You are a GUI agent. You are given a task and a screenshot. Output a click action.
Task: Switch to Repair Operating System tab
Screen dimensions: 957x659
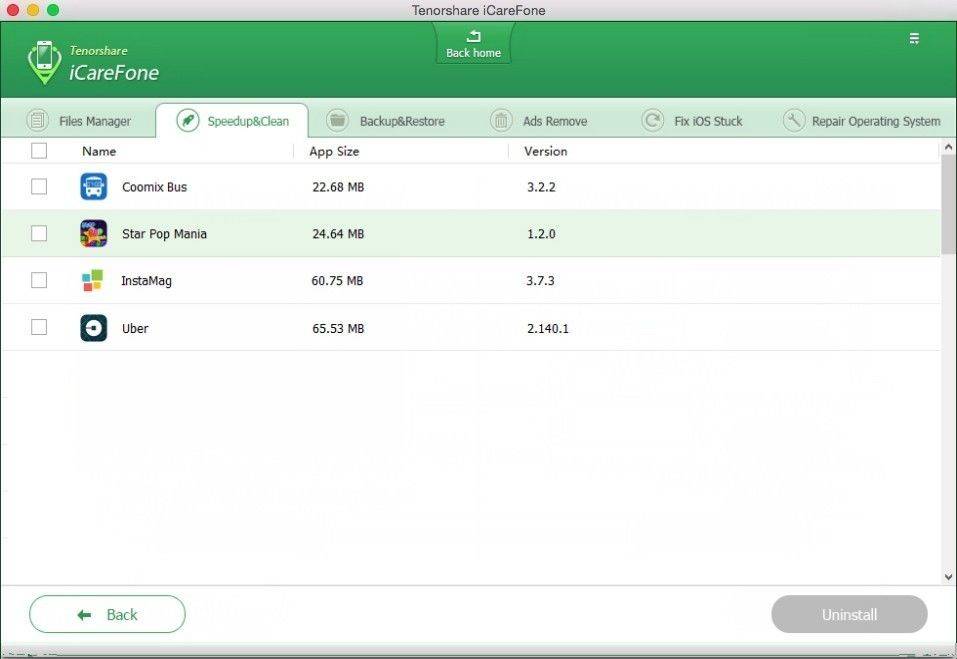pos(862,121)
